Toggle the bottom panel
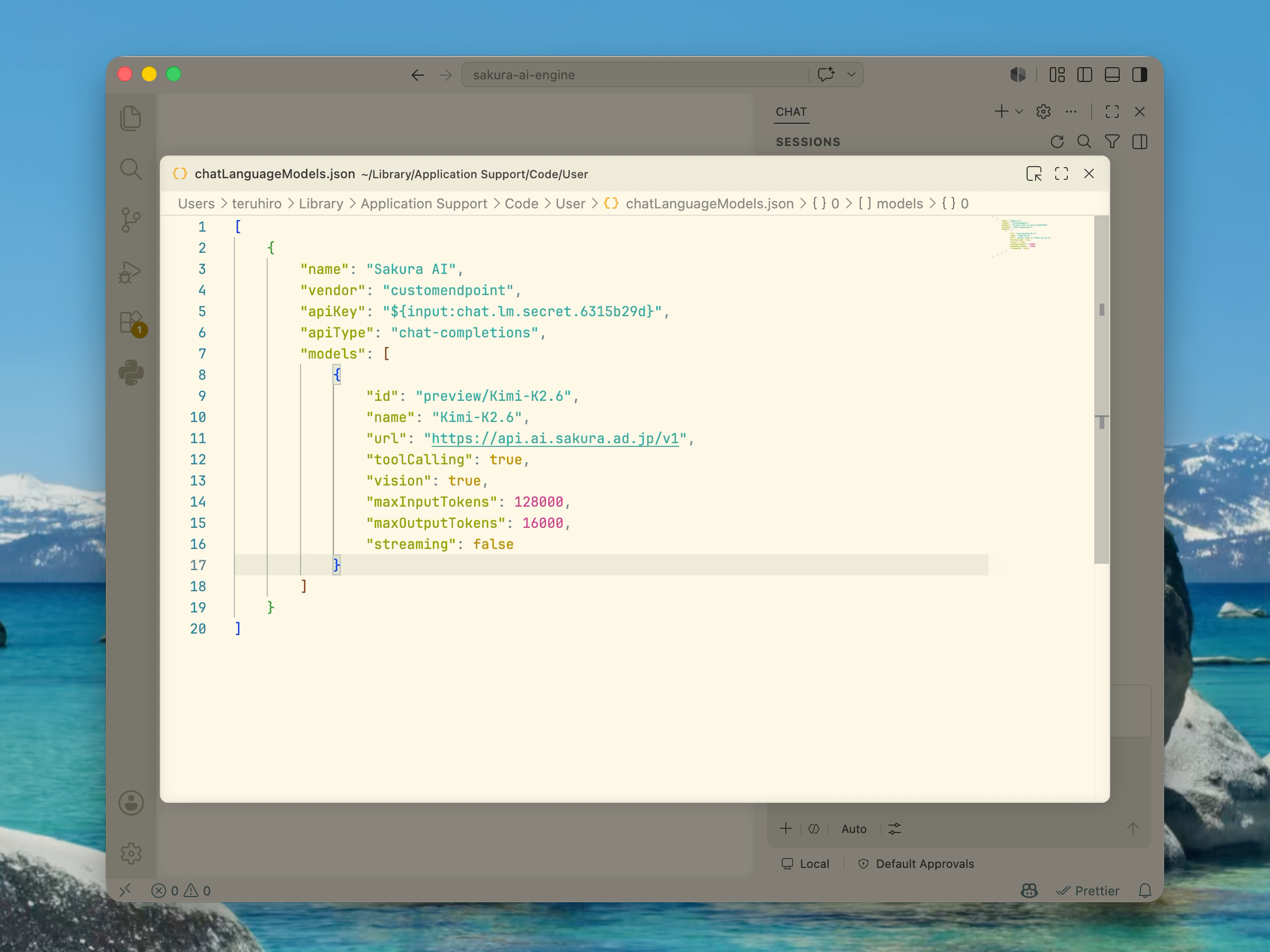The image size is (1270, 952). [1112, 75]
